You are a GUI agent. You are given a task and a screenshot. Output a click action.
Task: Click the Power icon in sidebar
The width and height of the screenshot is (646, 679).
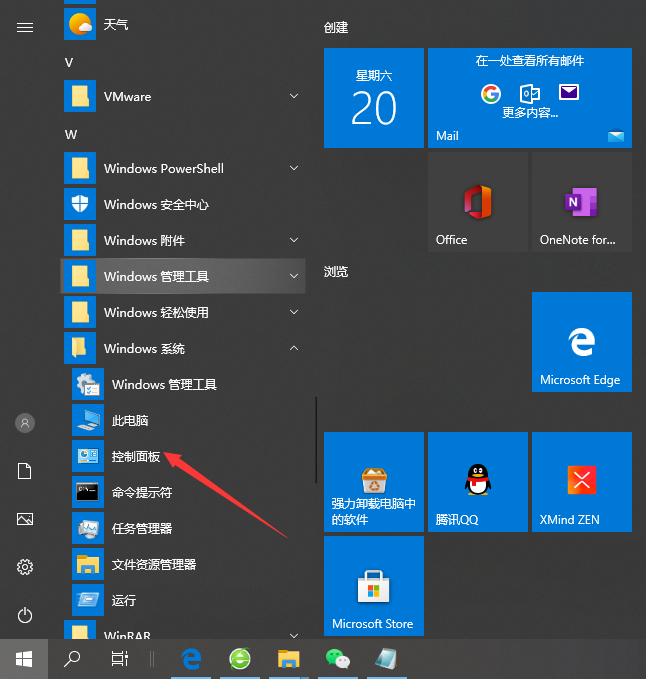click(25, 615)
